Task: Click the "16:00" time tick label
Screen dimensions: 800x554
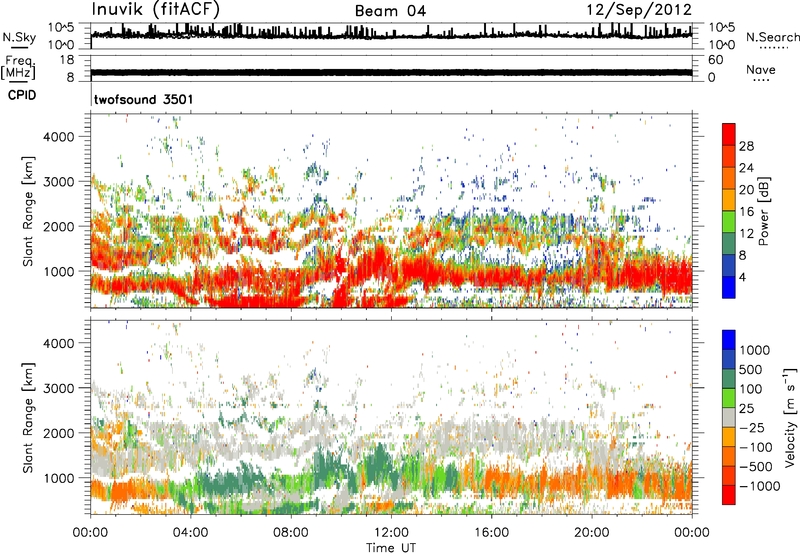Action: pos(491,533)
